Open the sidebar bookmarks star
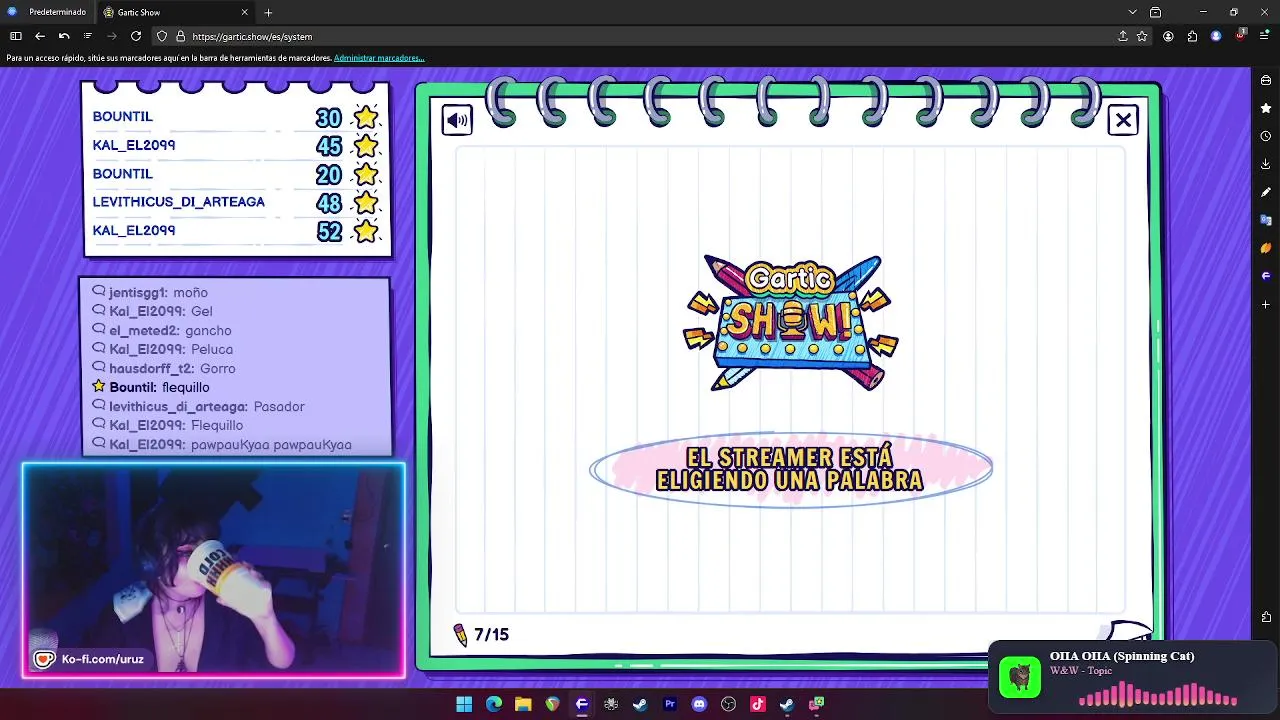The image size is (1280, 720). tap(1266, 108)
